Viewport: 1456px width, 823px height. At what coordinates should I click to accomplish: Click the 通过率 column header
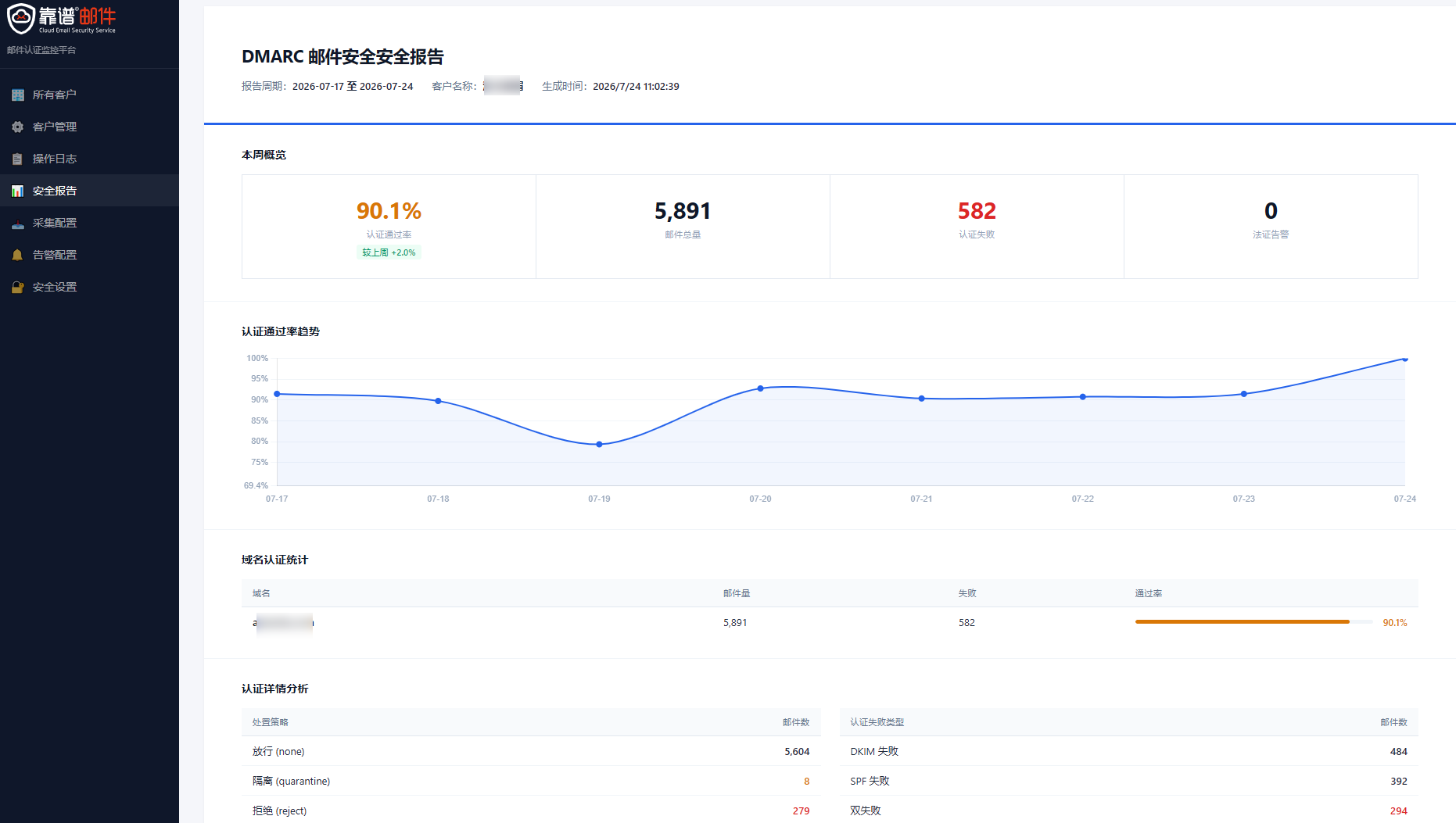[x=1149, y=593]
